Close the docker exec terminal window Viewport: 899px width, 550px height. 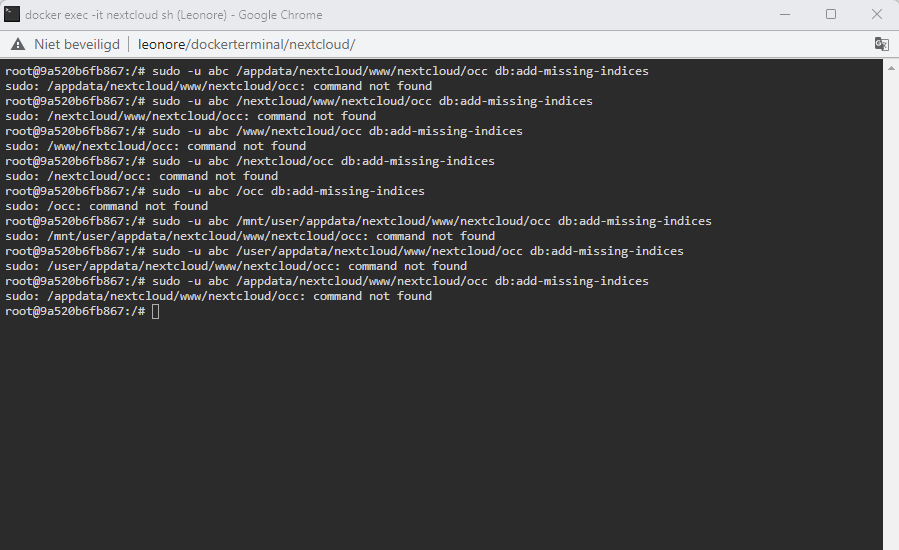877,14
